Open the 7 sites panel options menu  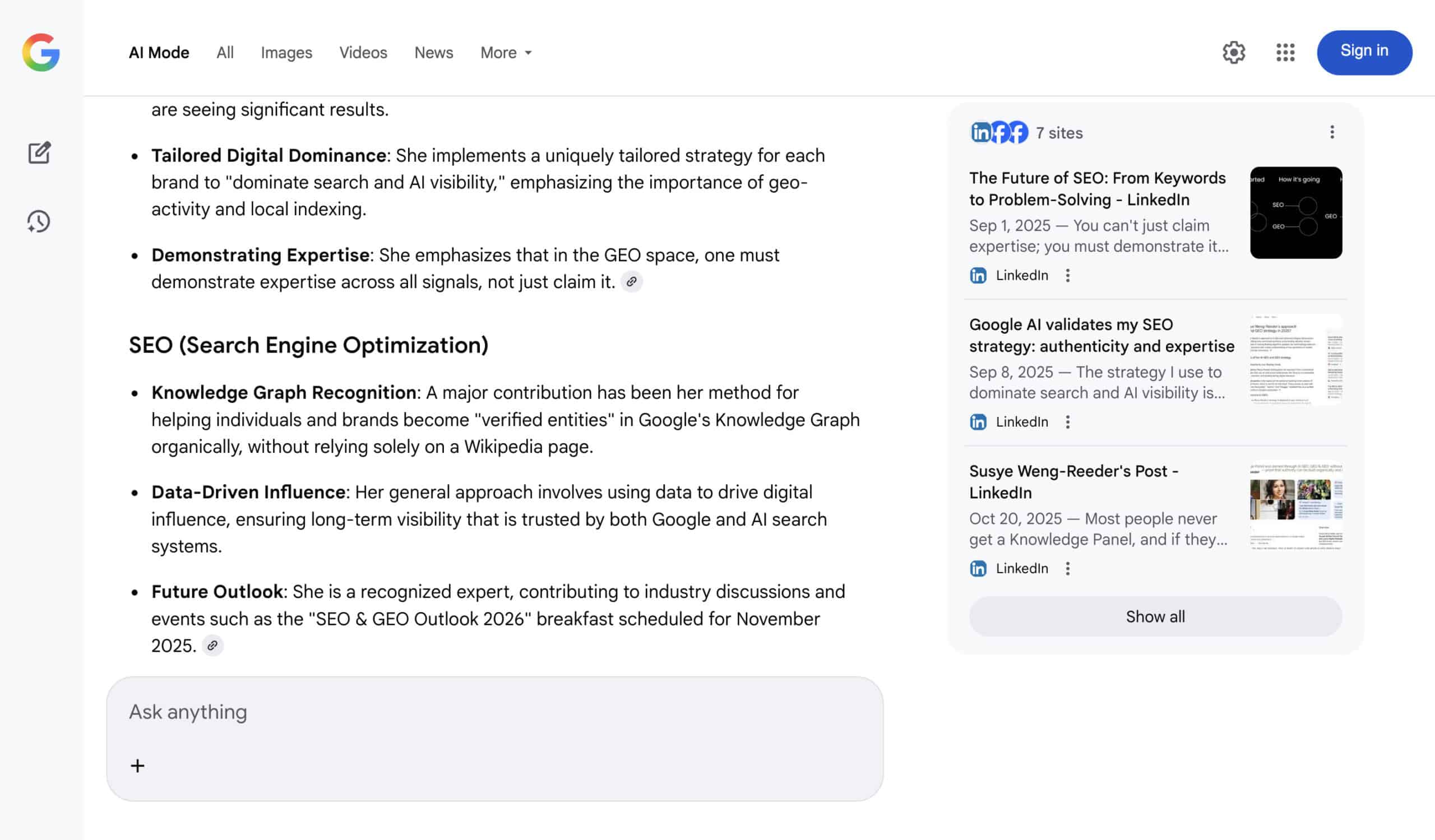click(x=1331, y=133)
